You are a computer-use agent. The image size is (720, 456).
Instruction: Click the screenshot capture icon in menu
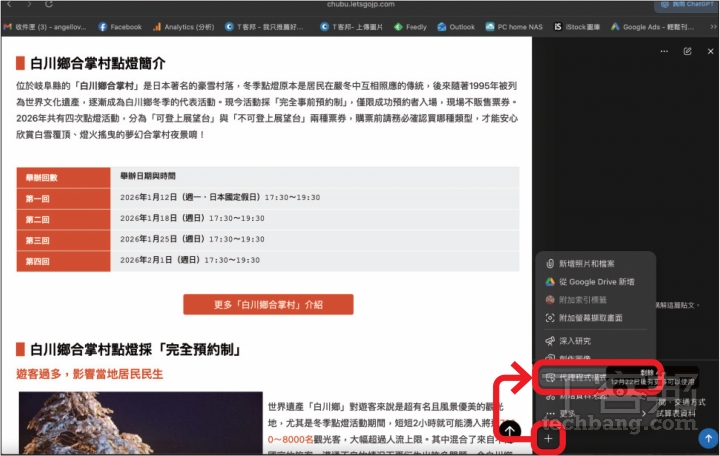[x=550, y=318]
